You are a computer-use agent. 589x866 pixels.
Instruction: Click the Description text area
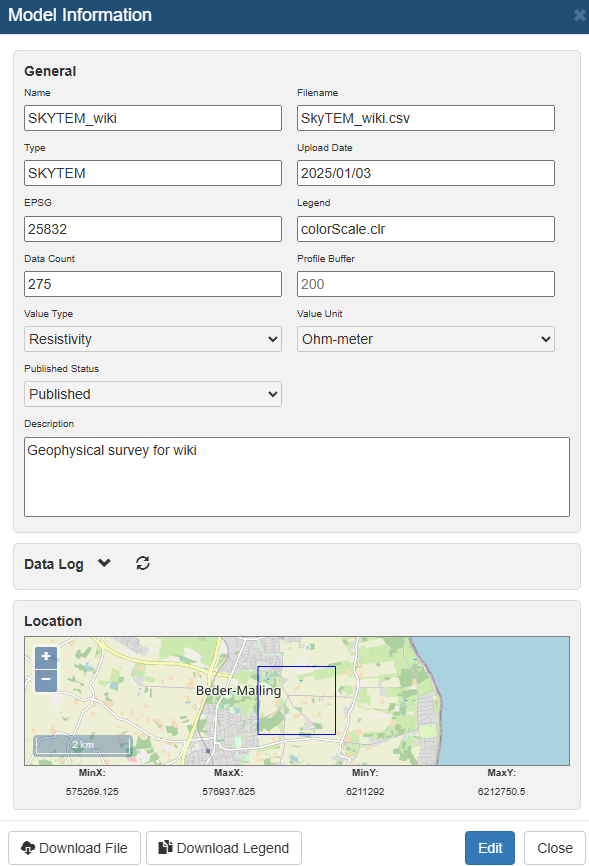(x=297, y=477)
